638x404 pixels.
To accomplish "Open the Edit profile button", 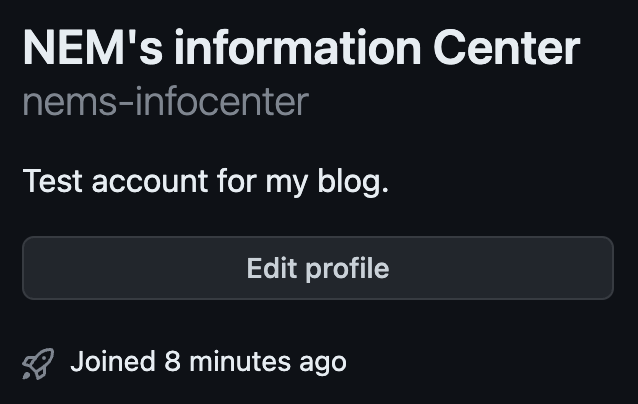I will 318,268.
